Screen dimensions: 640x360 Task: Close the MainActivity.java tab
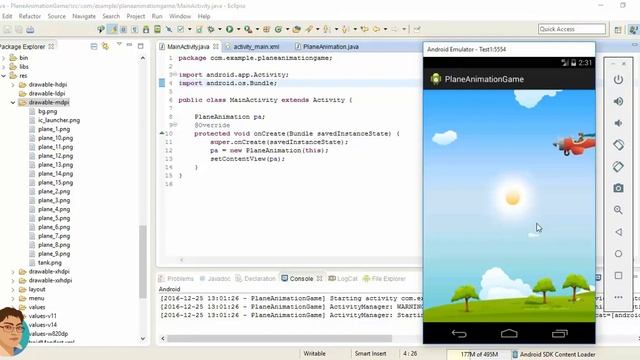(216, 46)
